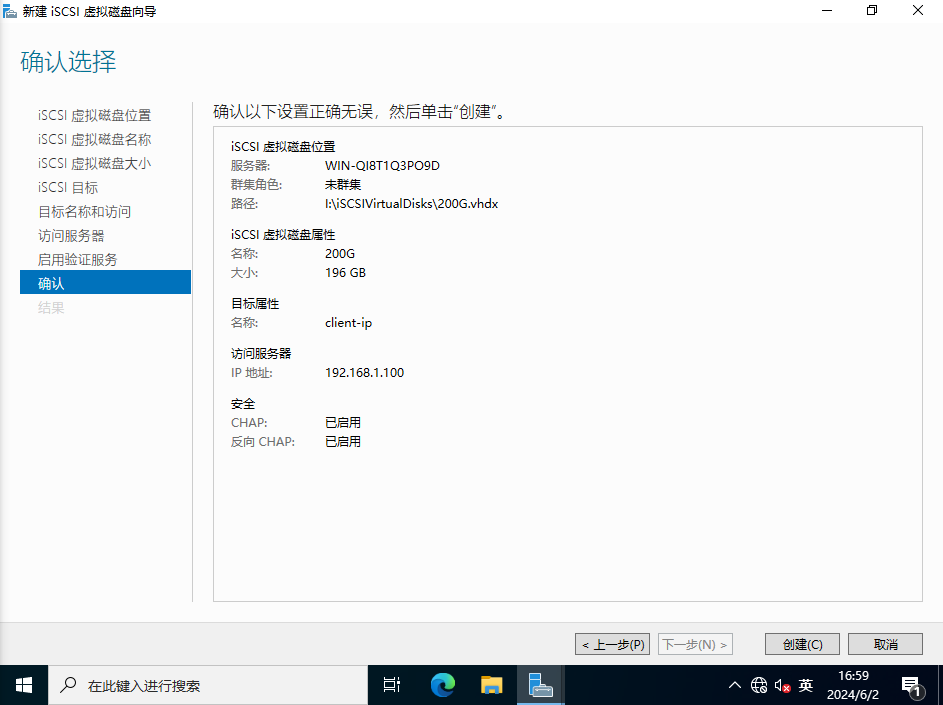Expand the hidden system tray icons

tap(735, 686)
